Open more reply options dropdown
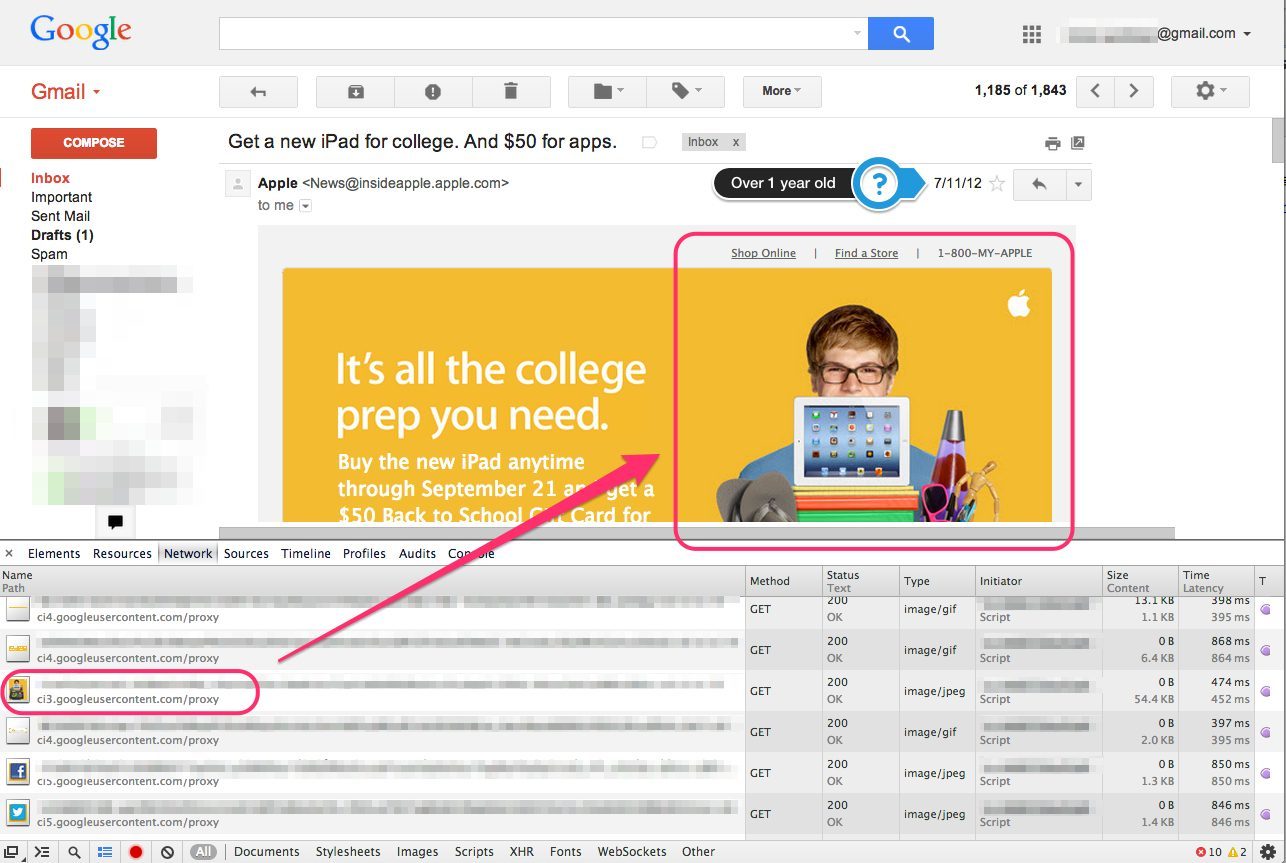 coord(1078,185)
